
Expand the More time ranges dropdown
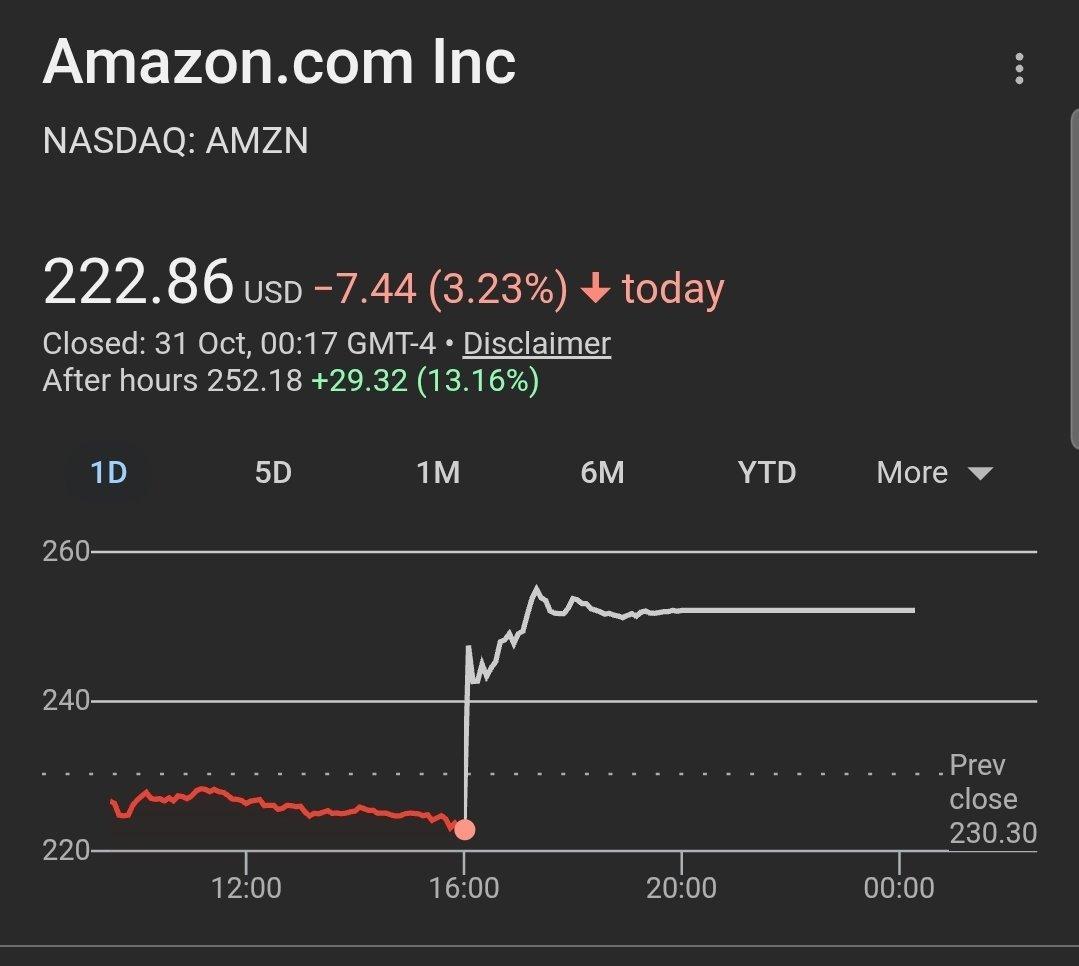(x=934, y=473)
